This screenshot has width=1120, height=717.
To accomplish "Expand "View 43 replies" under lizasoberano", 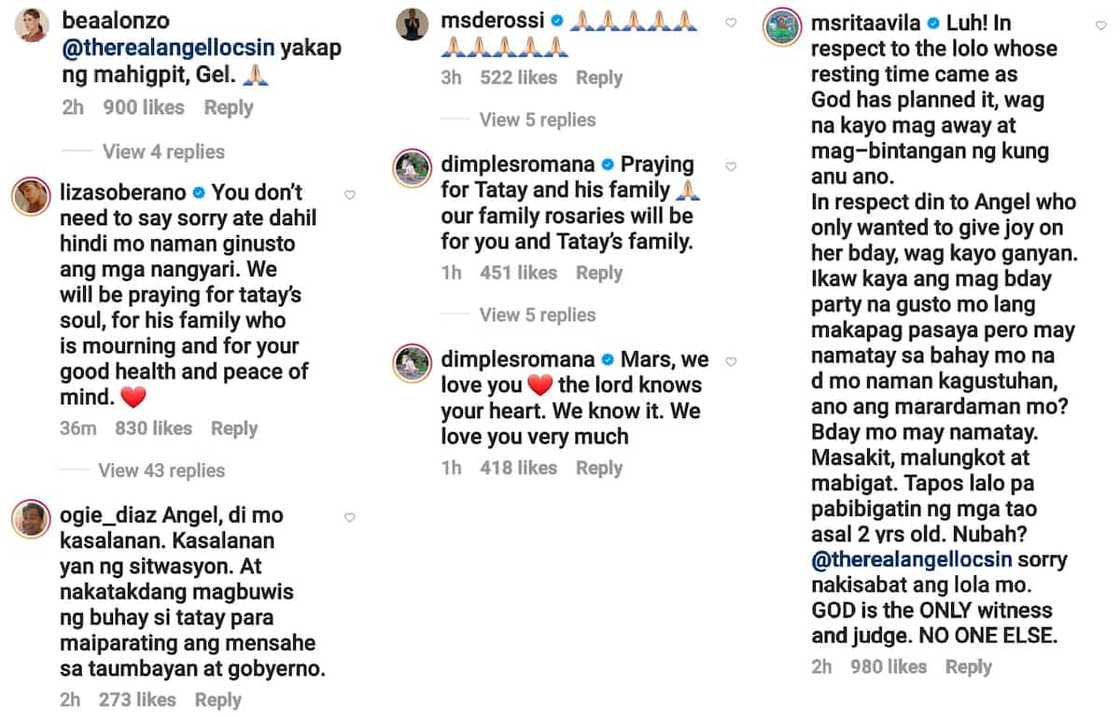I will (161, 470).
